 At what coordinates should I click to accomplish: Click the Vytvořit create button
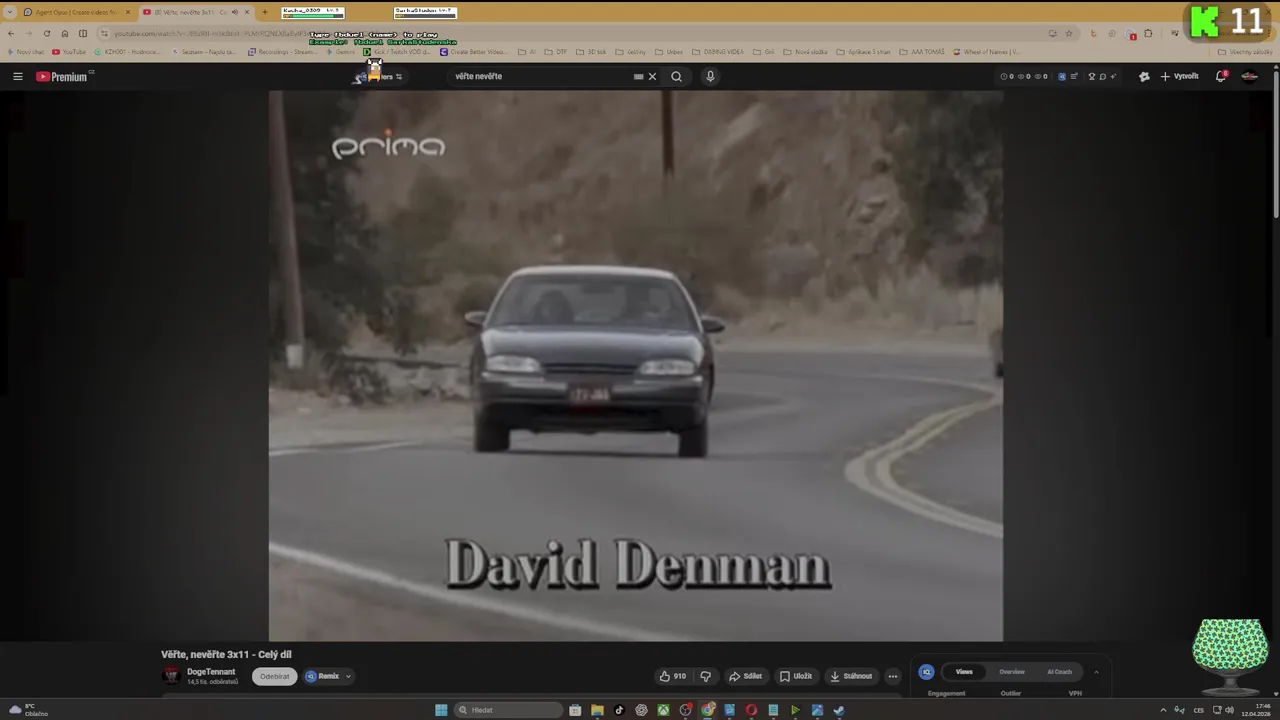pyautogui.click(x=1179, y=76)
